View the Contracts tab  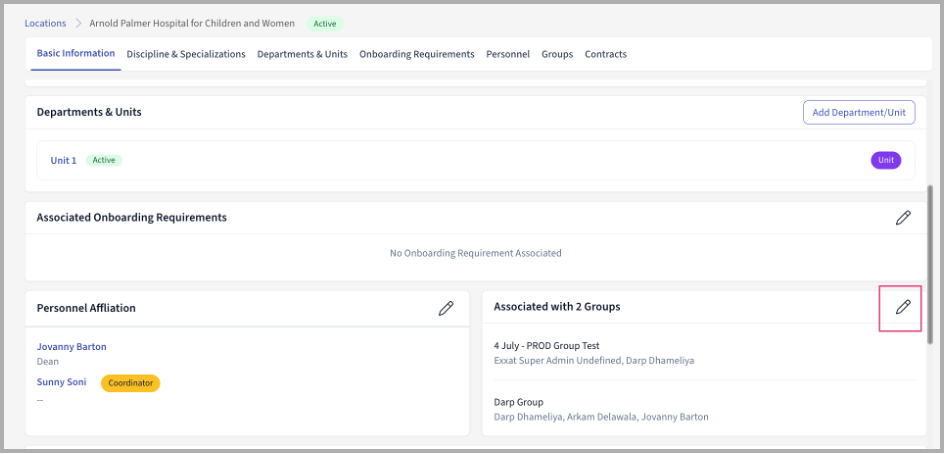(x=605, y=54)
